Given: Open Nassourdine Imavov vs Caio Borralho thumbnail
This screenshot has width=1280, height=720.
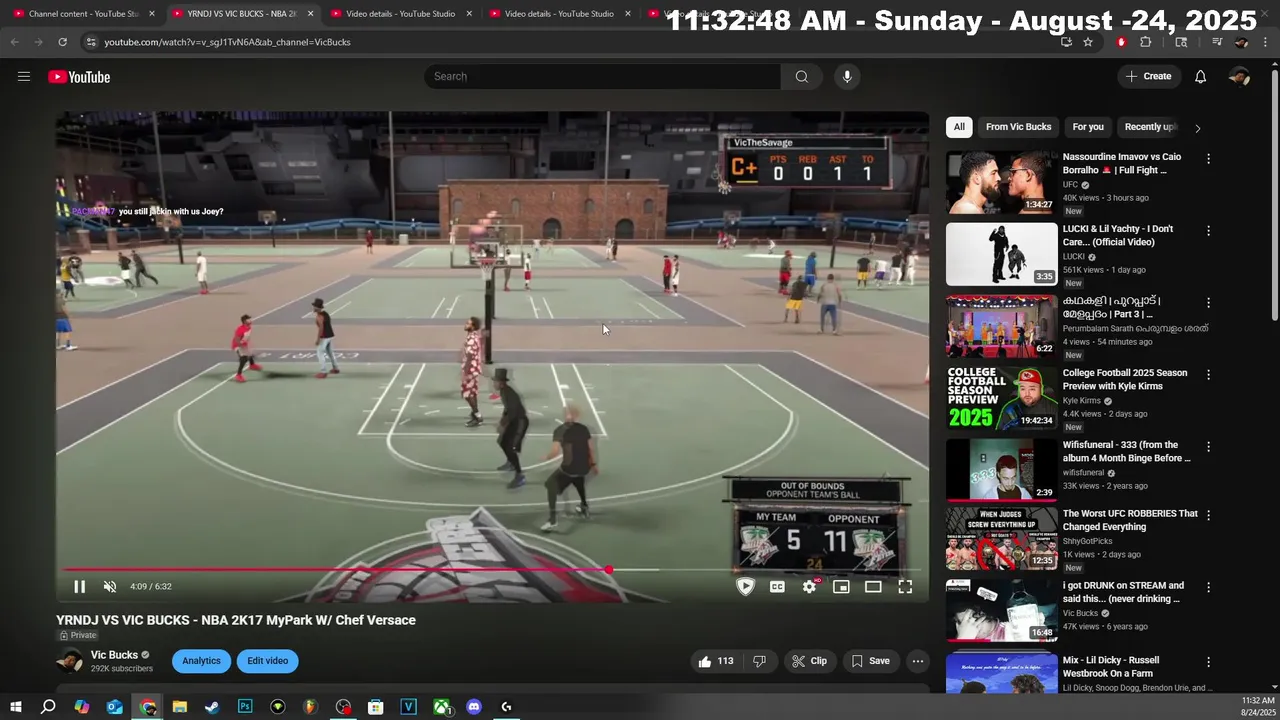Looking at the screenshot, I should click(1001, 182).
